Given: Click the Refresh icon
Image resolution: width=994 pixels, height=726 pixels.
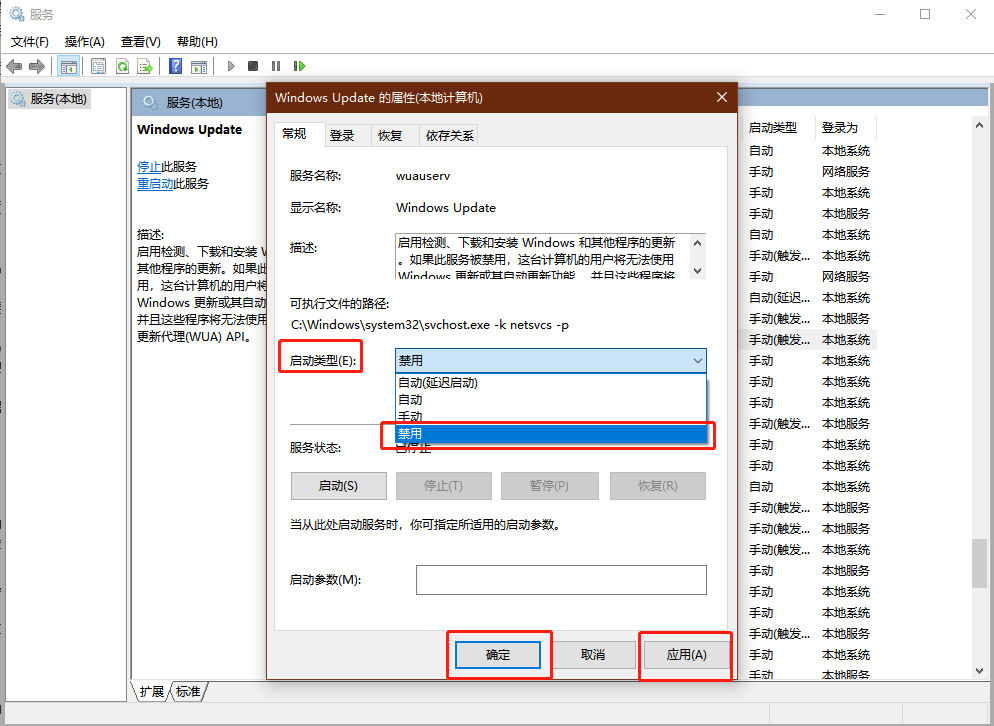Looking at the screenshot, I should [x=122, y=66].
